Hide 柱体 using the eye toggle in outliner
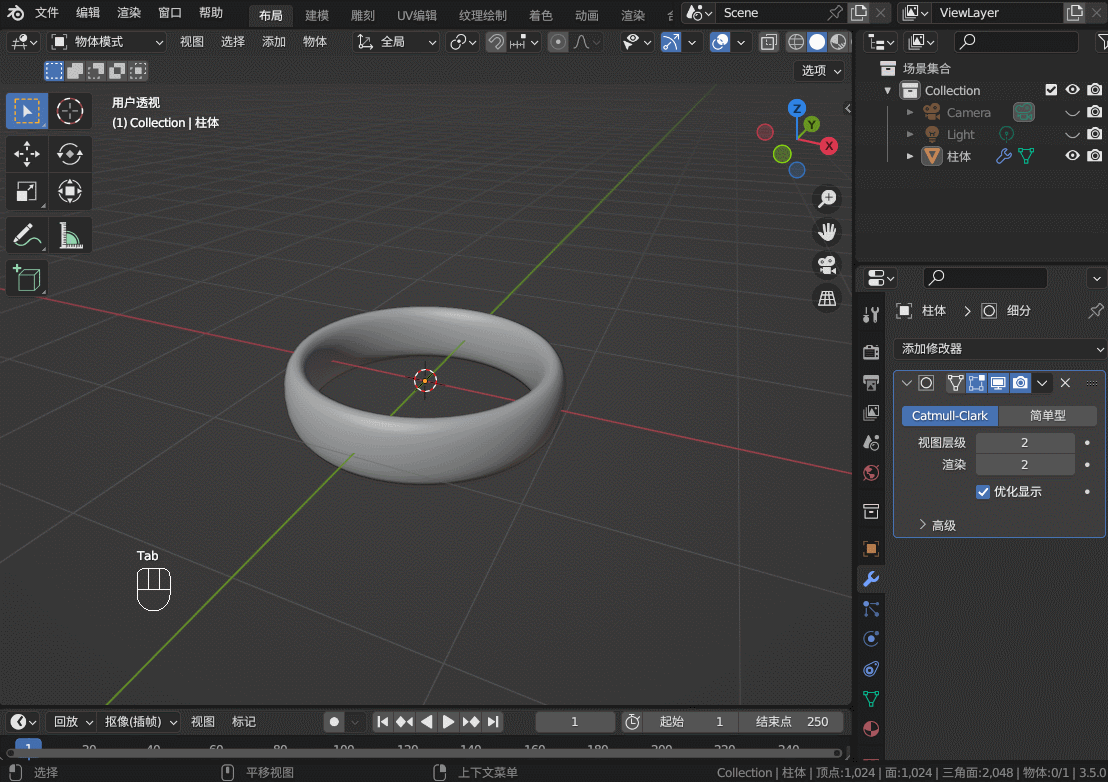The height and width of the screenshot is (782, 1108). tap(1070, 155)
